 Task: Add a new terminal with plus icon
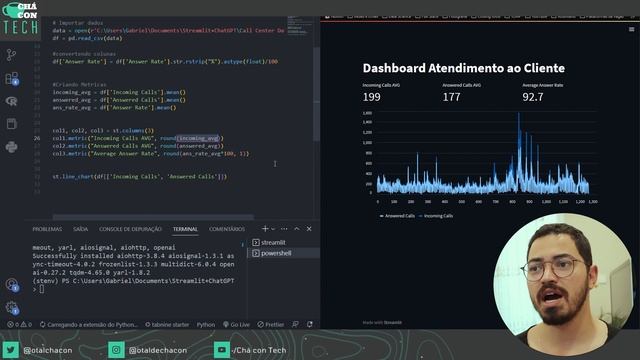tap(265, 229)
